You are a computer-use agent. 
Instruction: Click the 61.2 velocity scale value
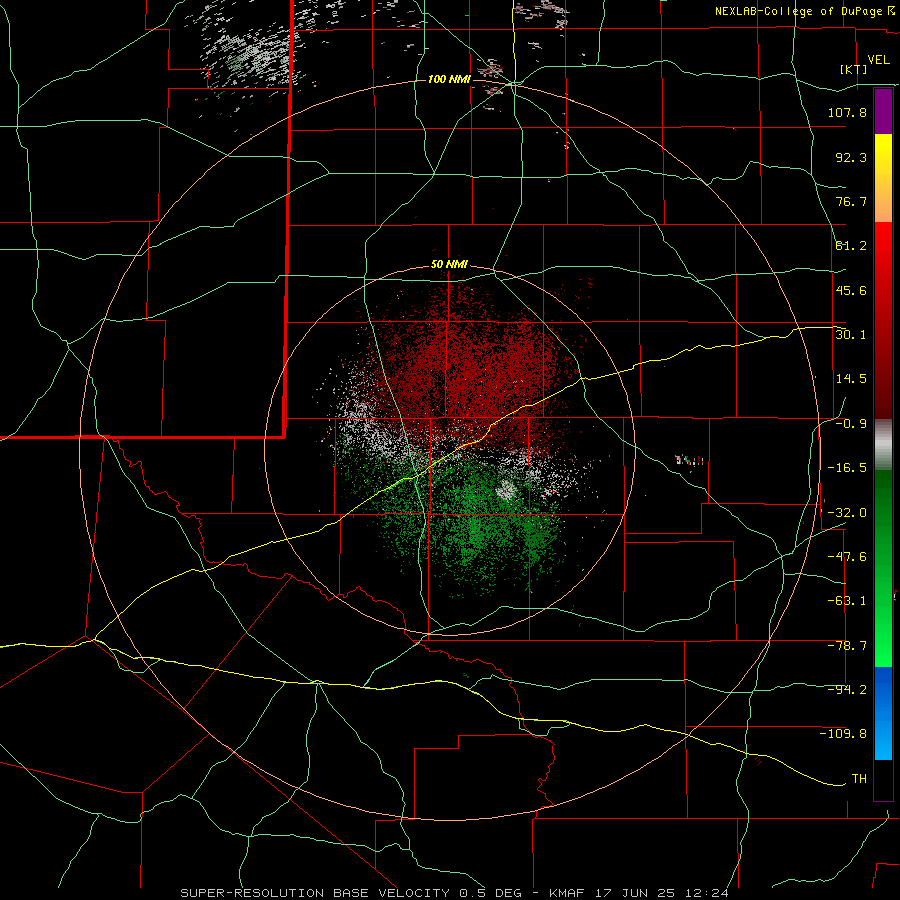point(851,246)
